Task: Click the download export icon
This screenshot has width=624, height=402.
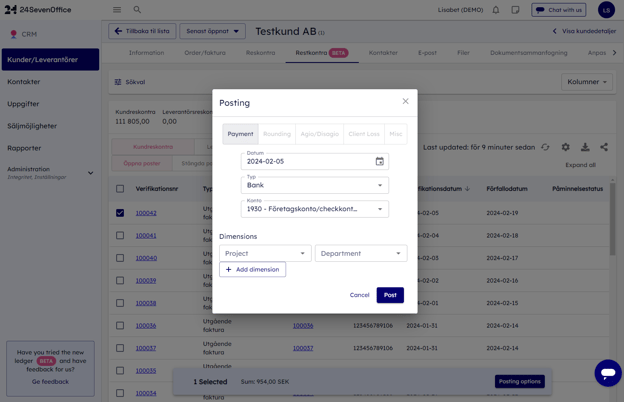Action: click(x=585, y=147)
